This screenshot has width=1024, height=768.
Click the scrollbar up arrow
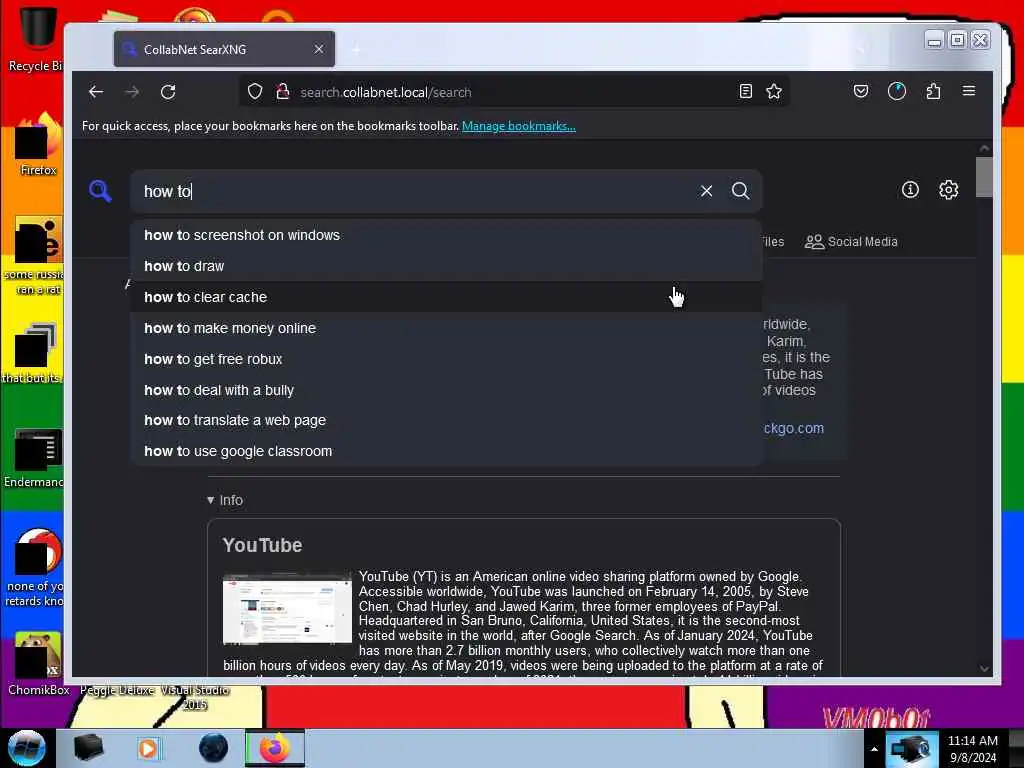tap(984, 148)
